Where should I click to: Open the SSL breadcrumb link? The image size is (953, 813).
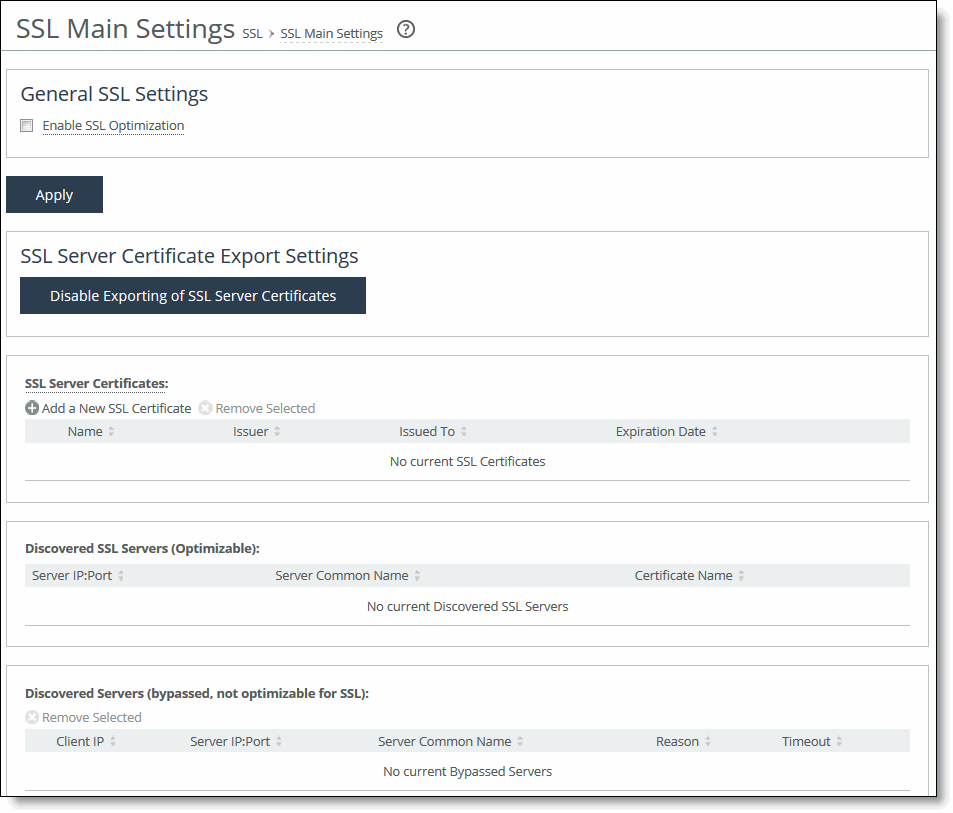(251, 33)
